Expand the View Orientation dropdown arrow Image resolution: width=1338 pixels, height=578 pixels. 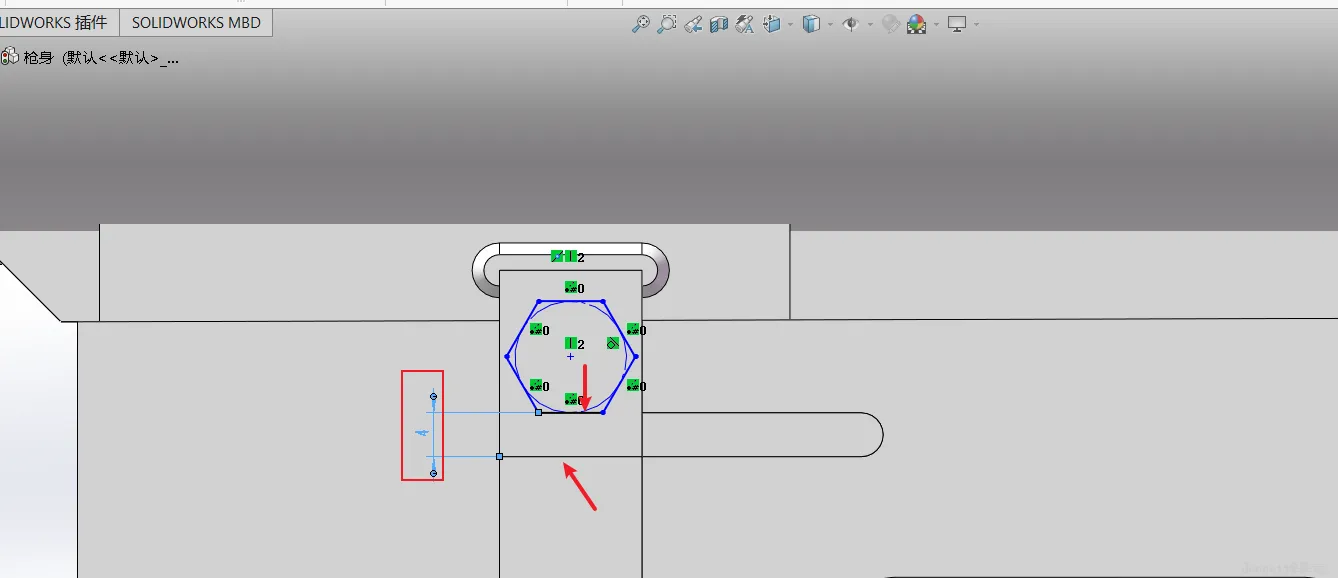pos(790,24)
